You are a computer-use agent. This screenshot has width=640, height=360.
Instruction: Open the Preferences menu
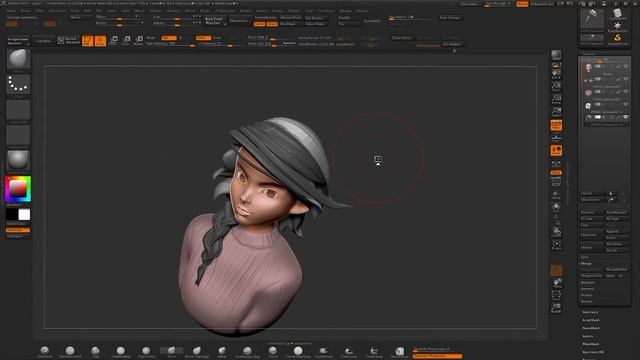click(225, 11)
